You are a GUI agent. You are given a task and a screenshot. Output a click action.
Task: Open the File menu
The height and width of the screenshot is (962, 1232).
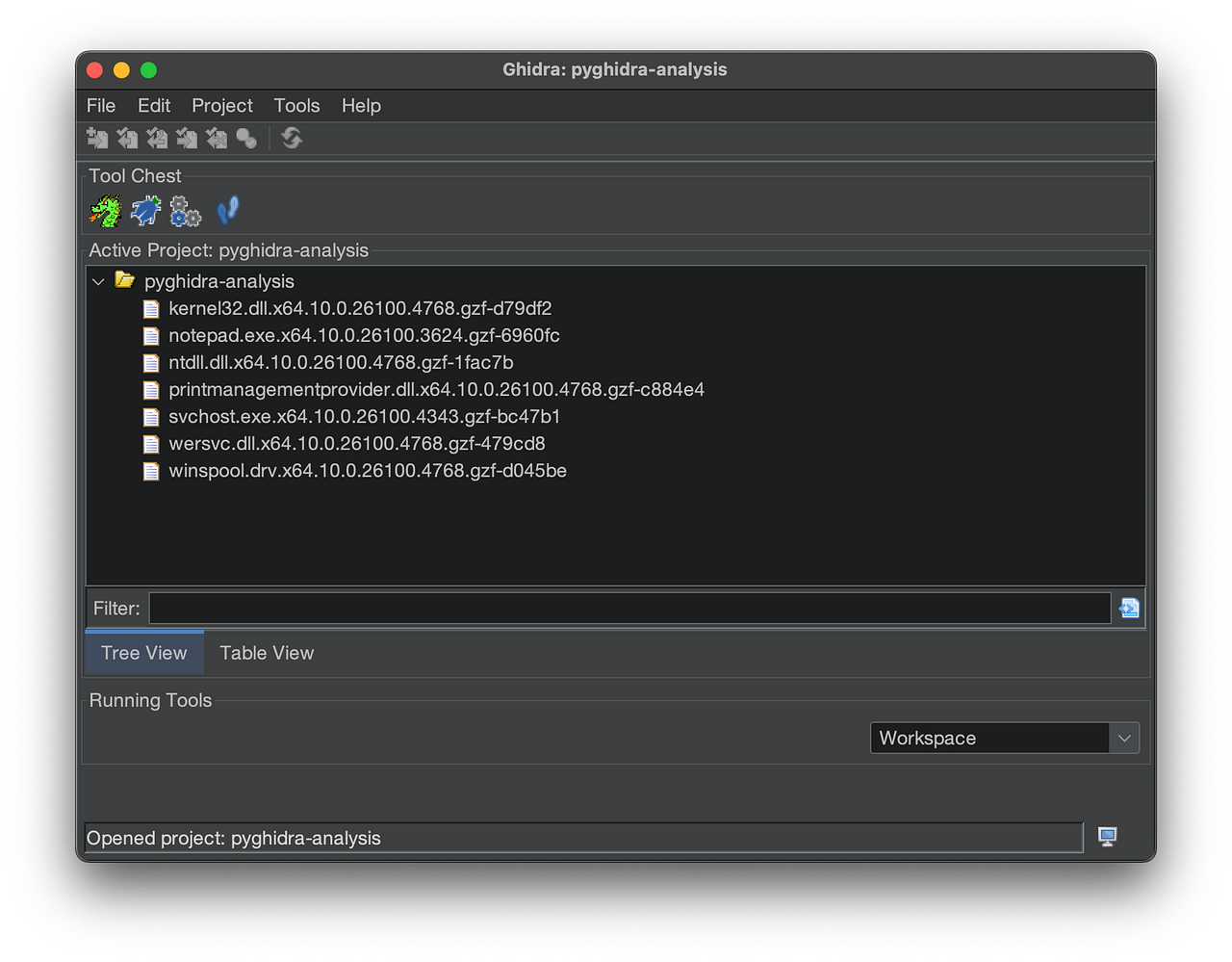coord(101,106)
